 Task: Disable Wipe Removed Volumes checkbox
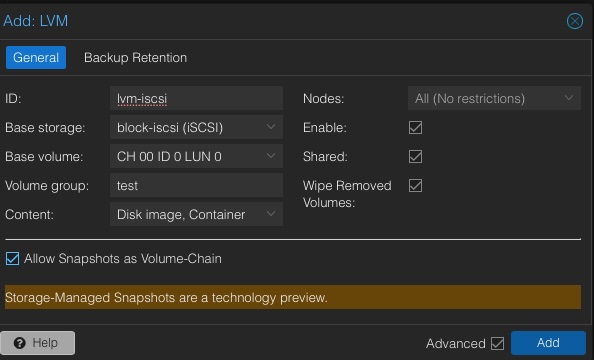click(x=415, y=185)
